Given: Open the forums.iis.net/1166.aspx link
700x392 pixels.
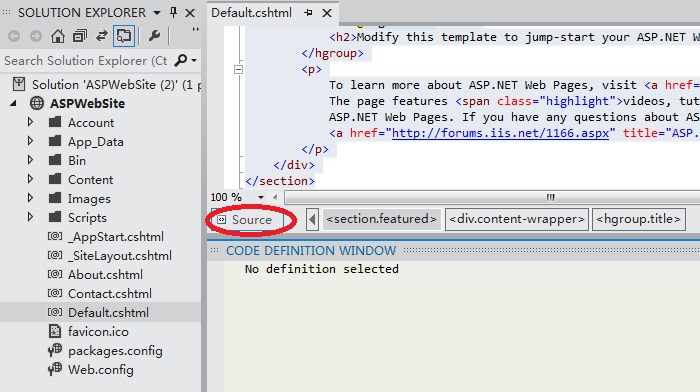Looking at the screenshot, I should click(x=500, y=133).
